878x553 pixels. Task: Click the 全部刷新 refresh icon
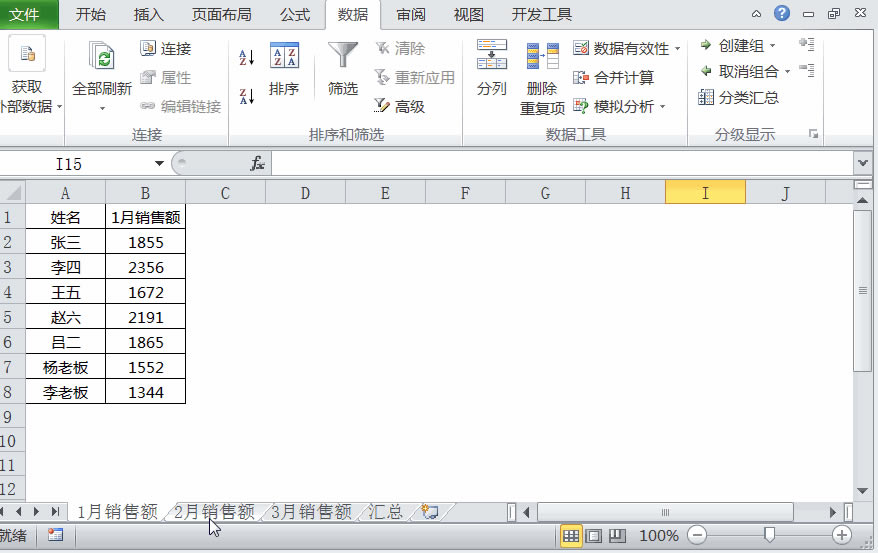click(101, 57)
